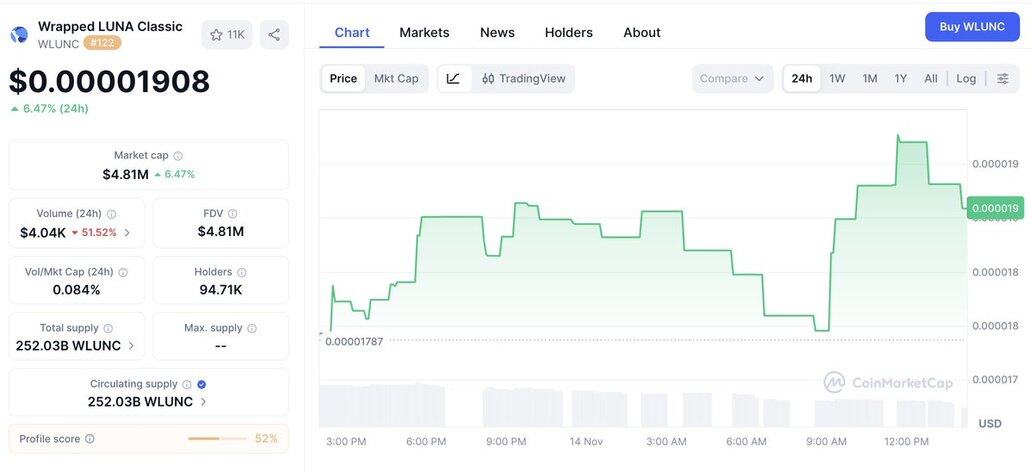Open the Compare dropdown
Image resolution: width=1032 pixels, height=472 pixels.
coord(732,79)
